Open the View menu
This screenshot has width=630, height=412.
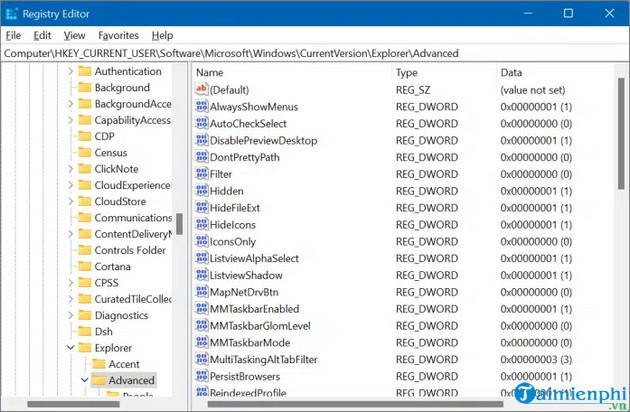pyautogui.click(x=74, y=35)
